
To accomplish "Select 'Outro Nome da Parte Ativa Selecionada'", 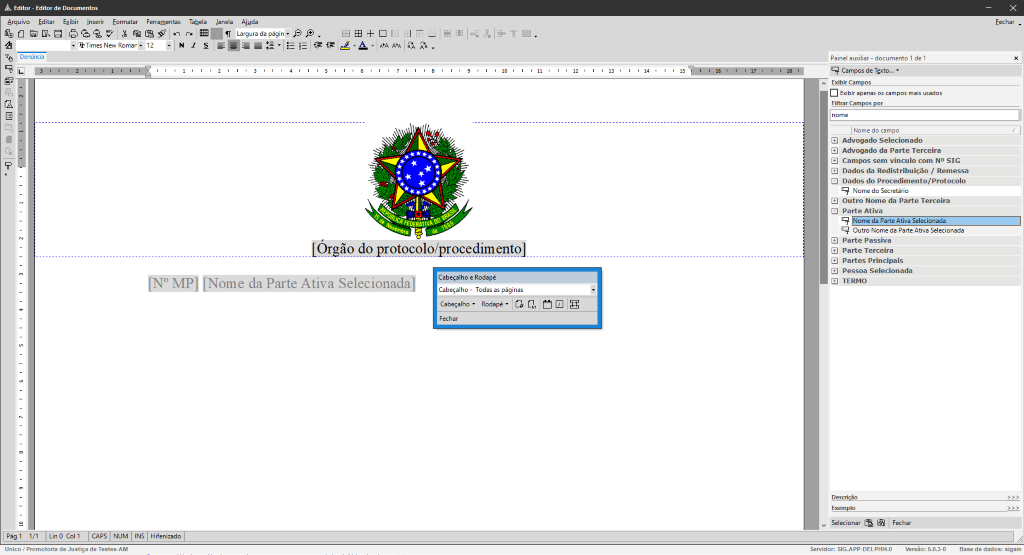I will 908,230.
